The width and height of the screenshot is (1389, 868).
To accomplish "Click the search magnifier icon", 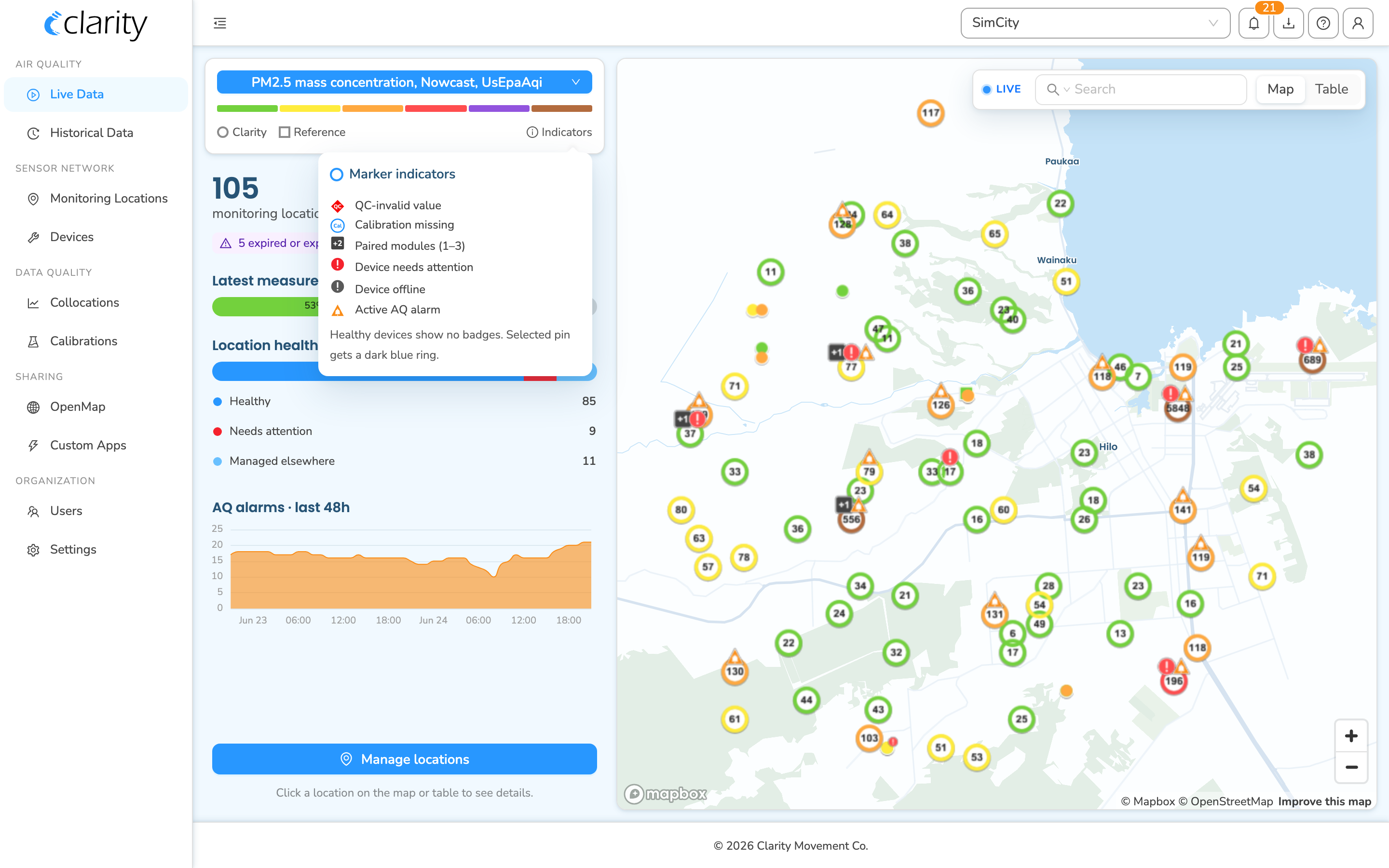I will click(1053, 90).
